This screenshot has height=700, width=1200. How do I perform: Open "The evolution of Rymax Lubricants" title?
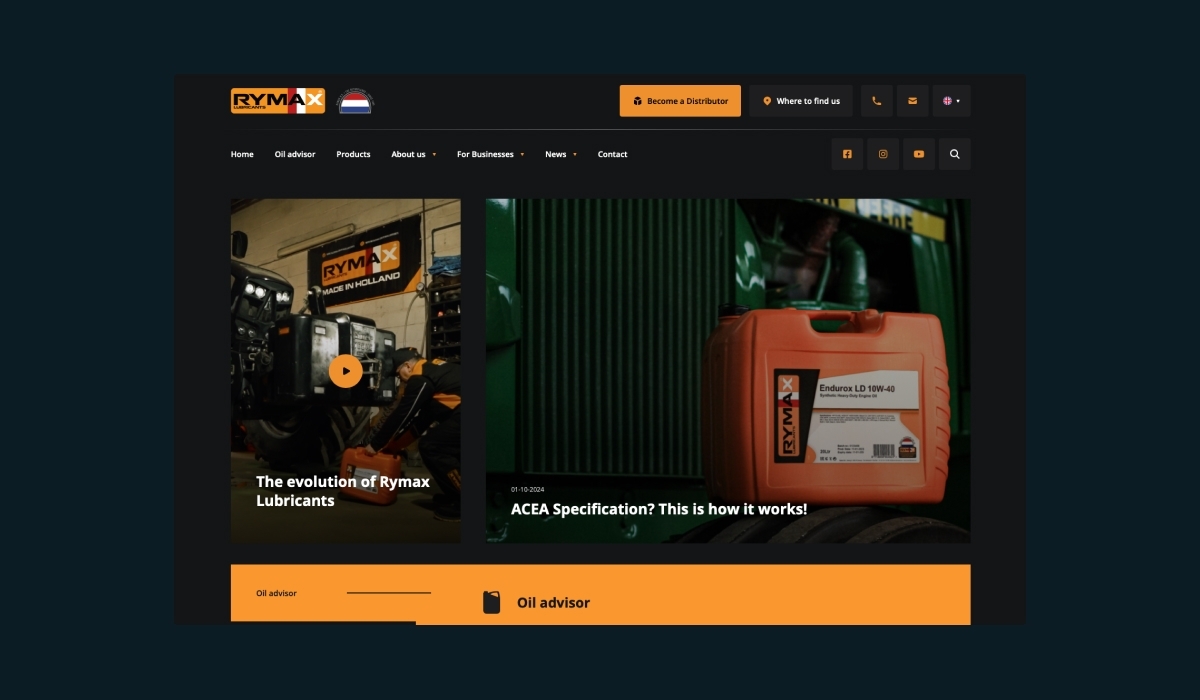(343, 491)
